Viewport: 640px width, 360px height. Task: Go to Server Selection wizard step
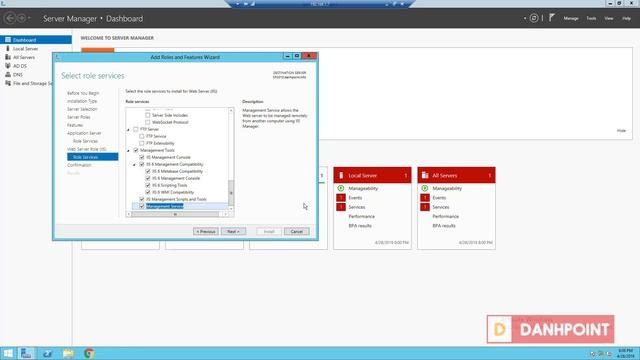pos(82,109)
